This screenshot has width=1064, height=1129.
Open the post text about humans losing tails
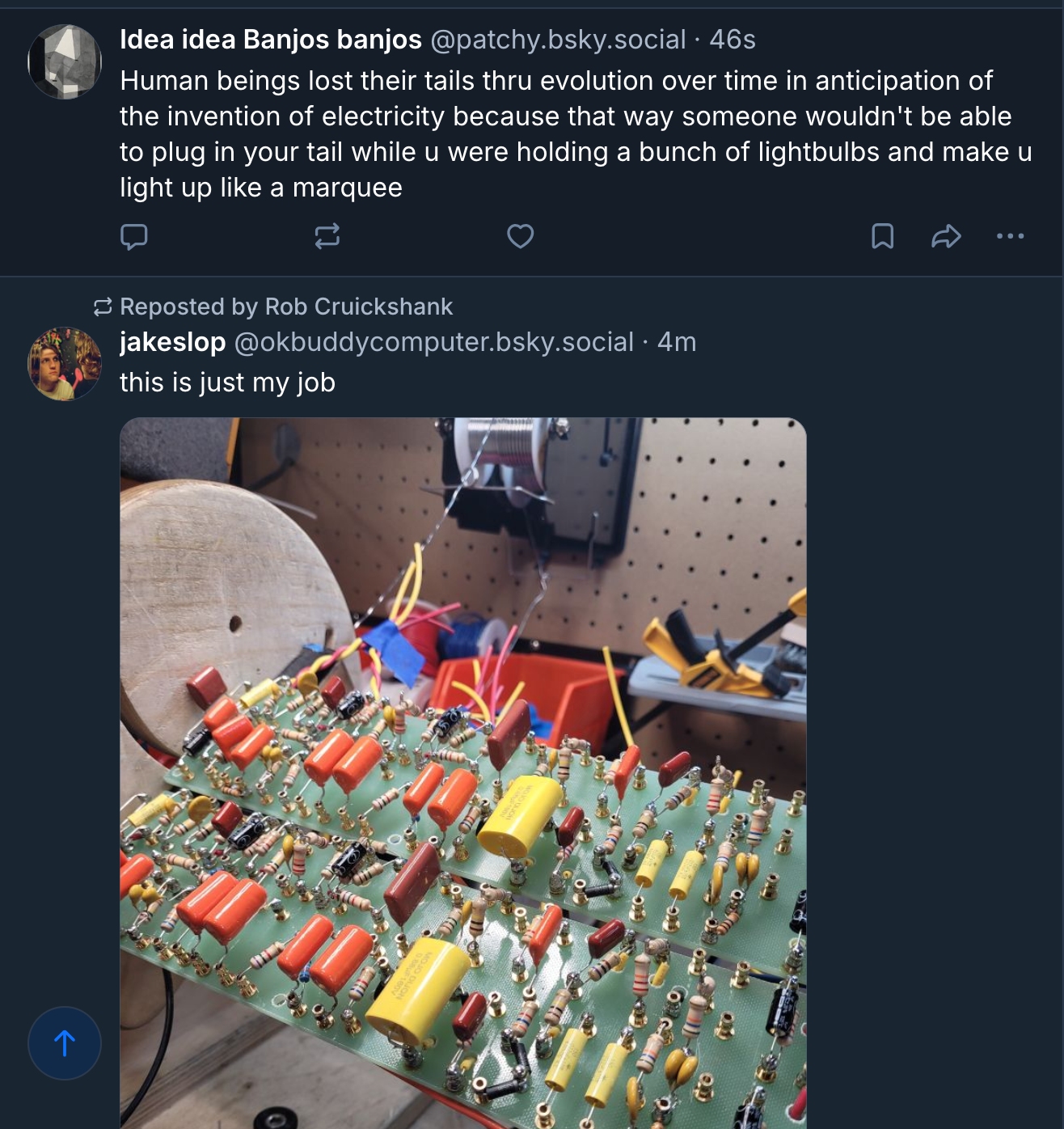click(x=566, y=134)
